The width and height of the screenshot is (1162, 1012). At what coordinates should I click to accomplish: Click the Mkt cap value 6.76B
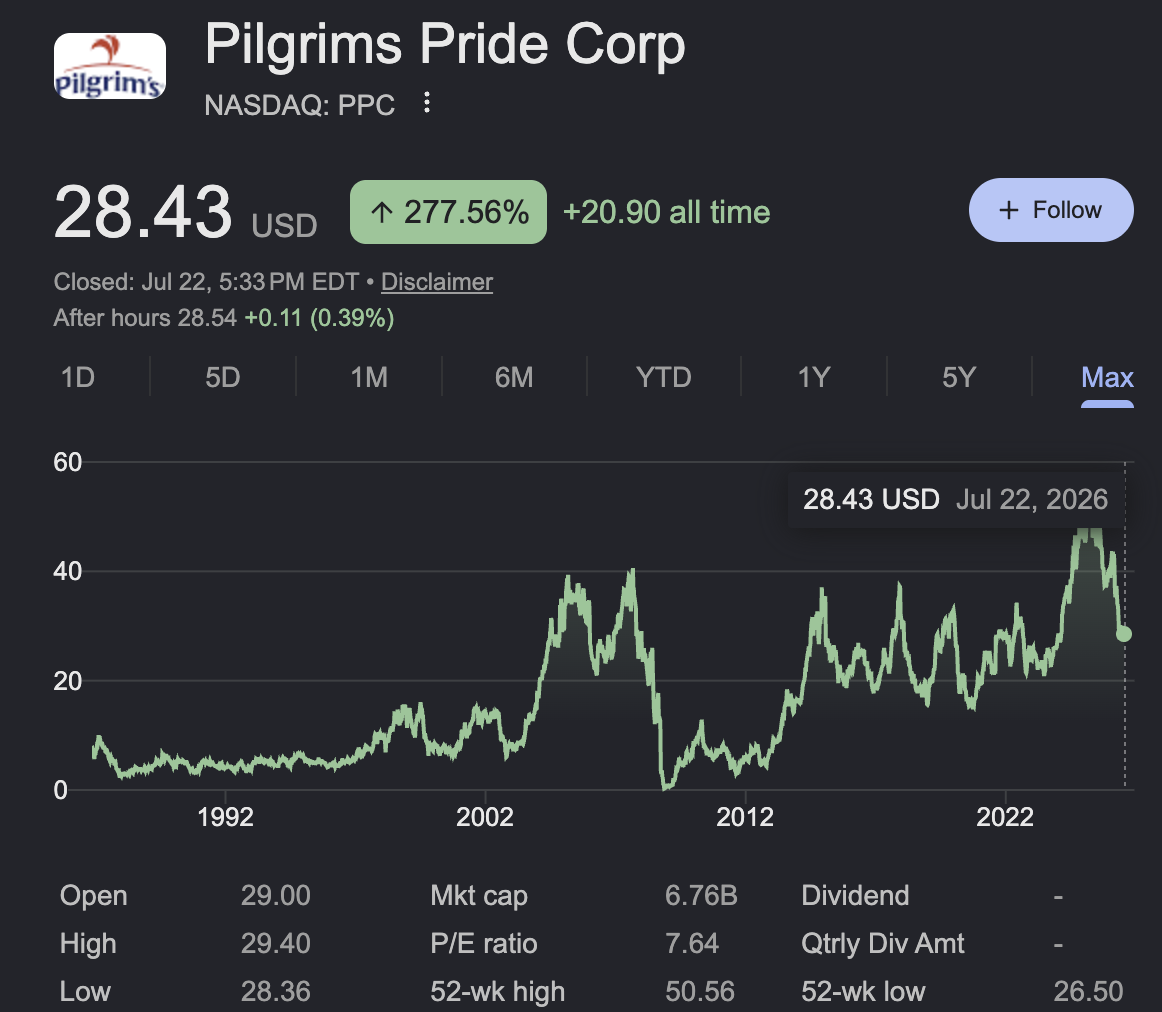click(x=701, y=895)
